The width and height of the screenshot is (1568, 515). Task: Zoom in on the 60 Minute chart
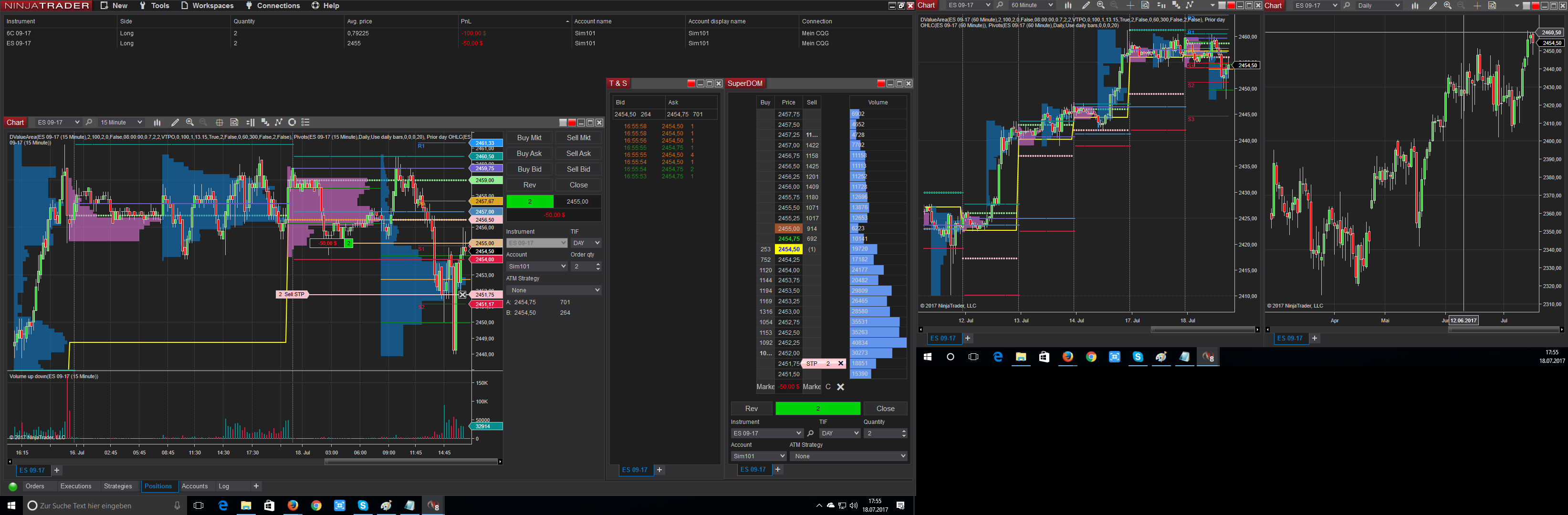[1100, 5]
